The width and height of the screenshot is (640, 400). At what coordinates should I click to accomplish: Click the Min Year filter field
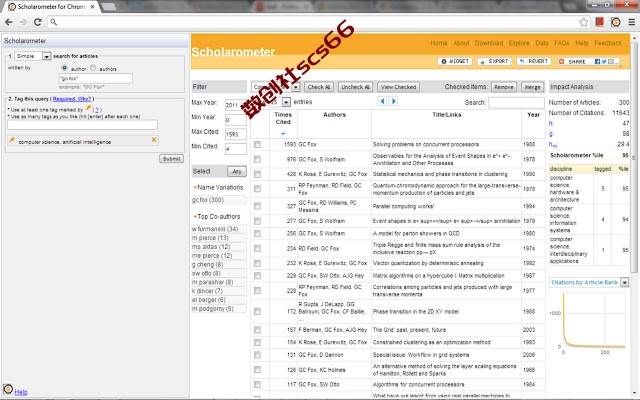(236, 120)
